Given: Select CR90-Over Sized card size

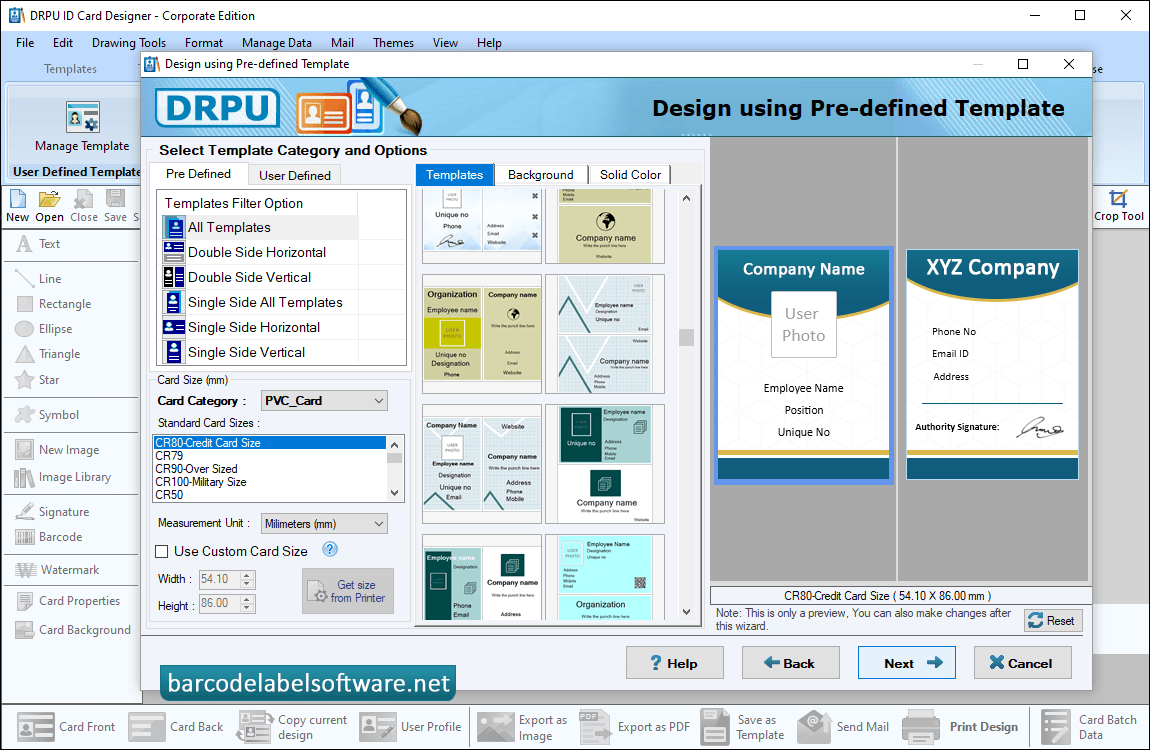Looking at the screenshot, I should click(x=269, y=468).
